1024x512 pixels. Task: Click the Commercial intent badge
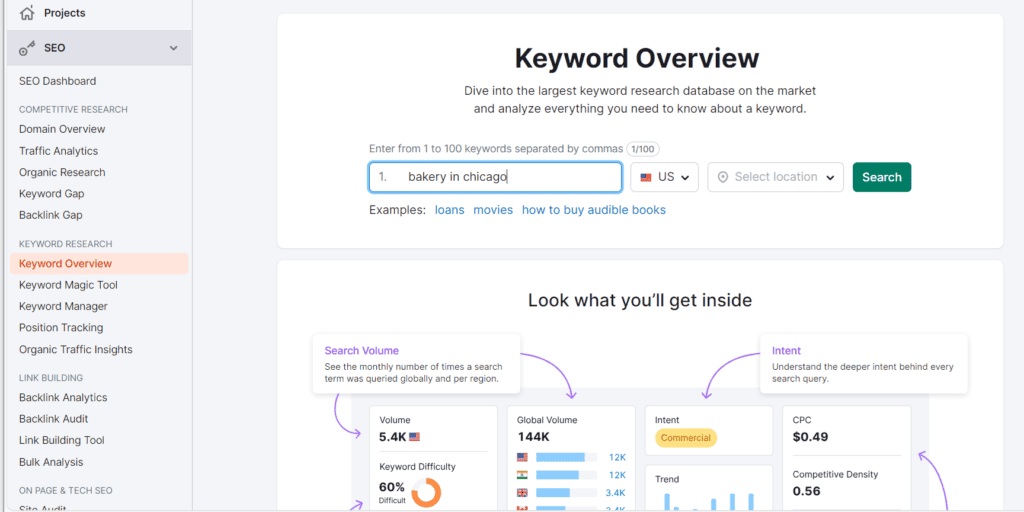(x=686, y=438)
